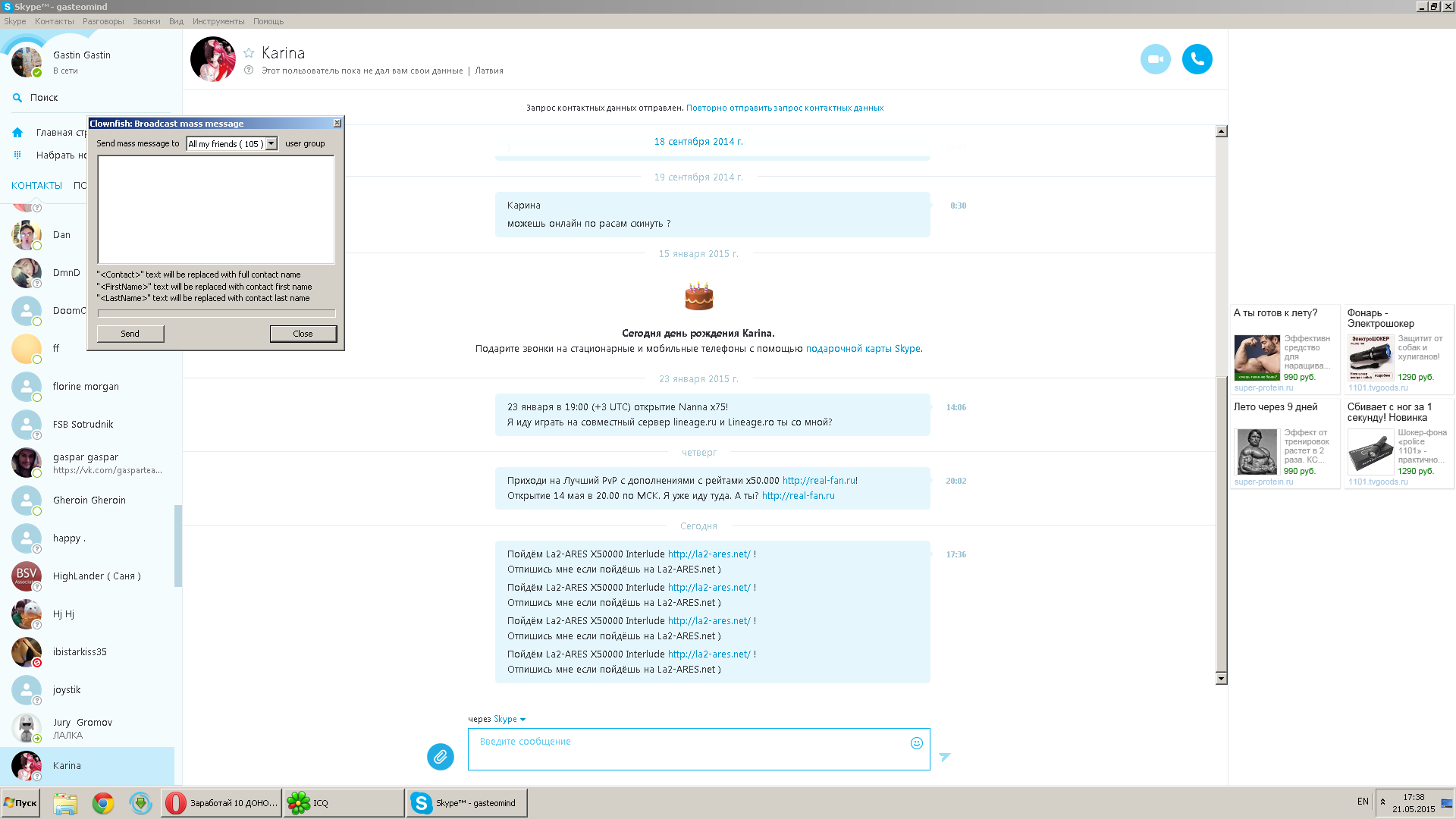
Task: Click the resend contact request link
Action: [784, 108]
